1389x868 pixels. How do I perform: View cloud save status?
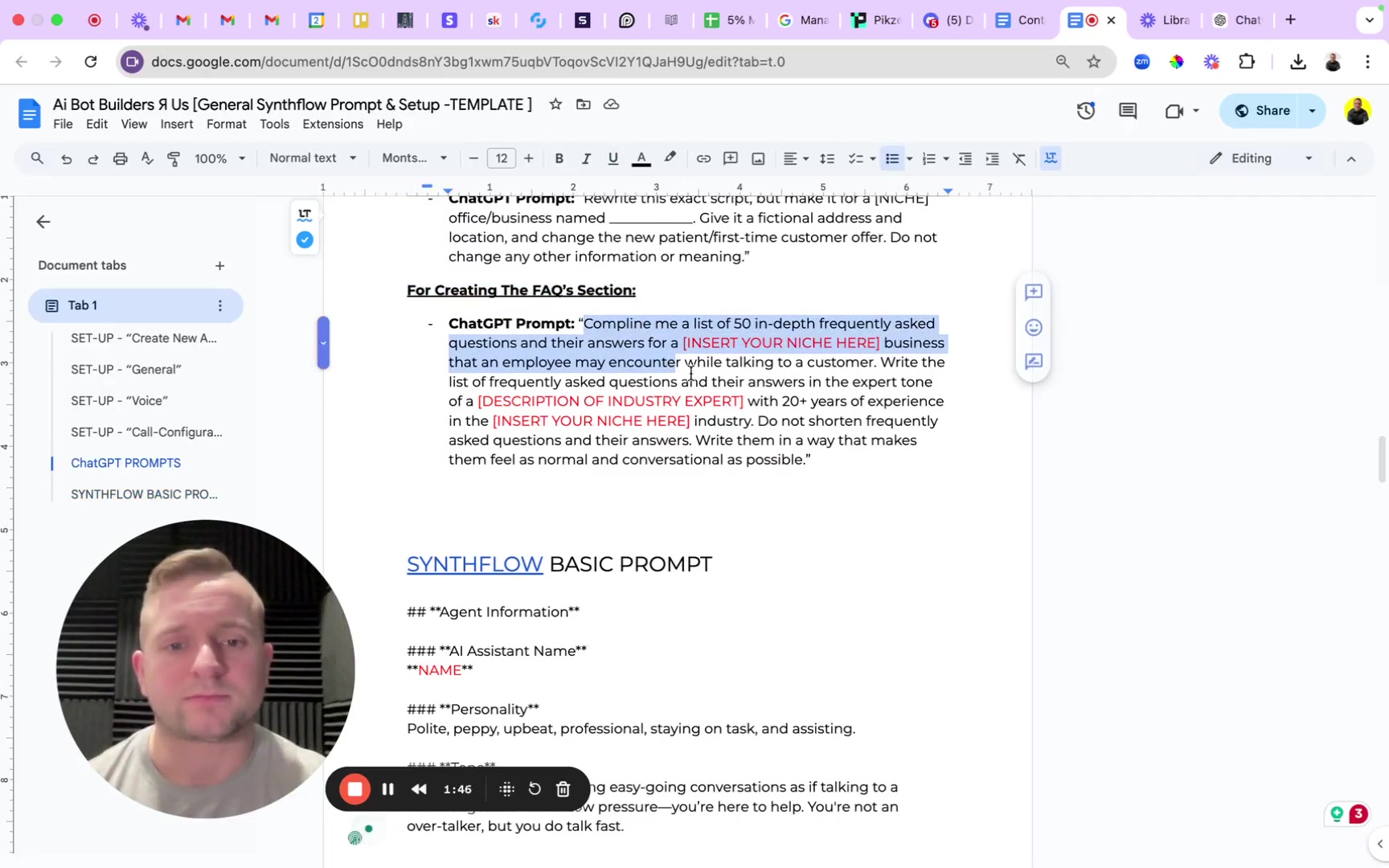(612, 104)
